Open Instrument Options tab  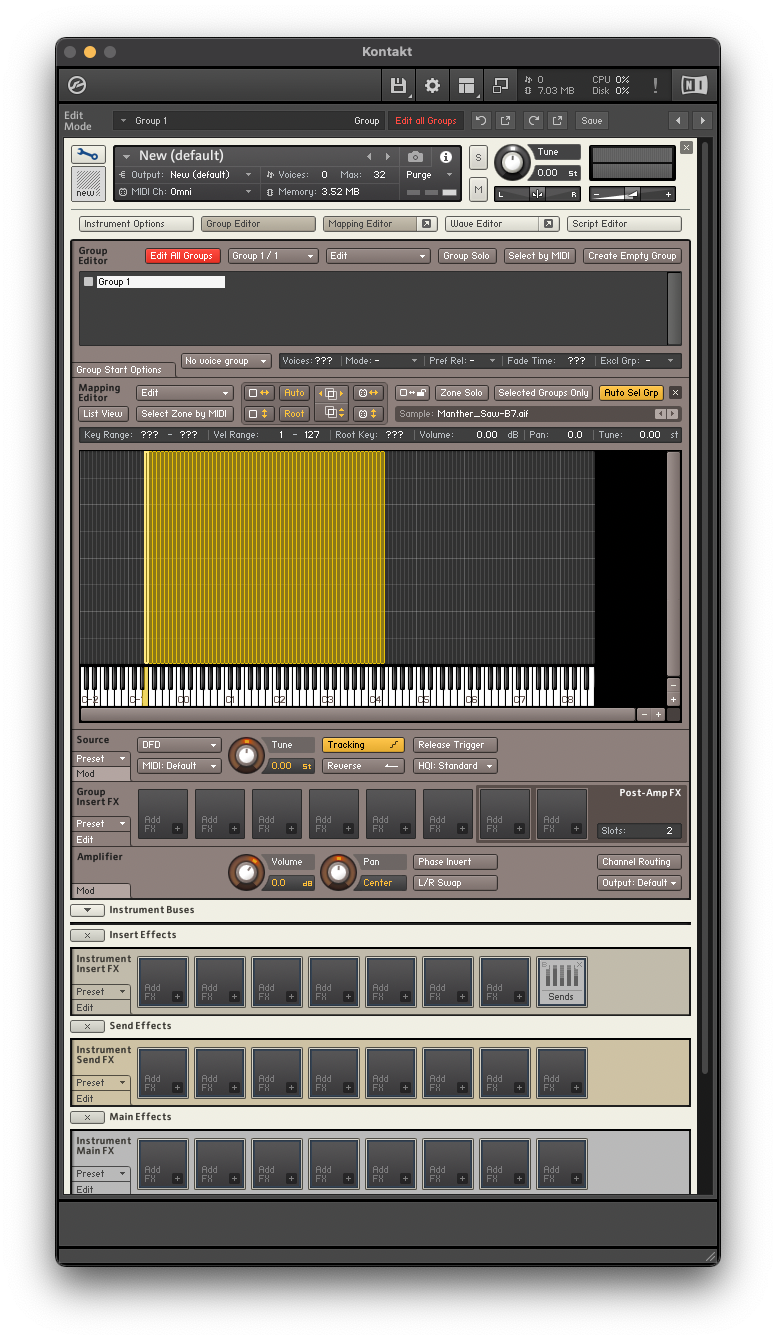[136, 224]
